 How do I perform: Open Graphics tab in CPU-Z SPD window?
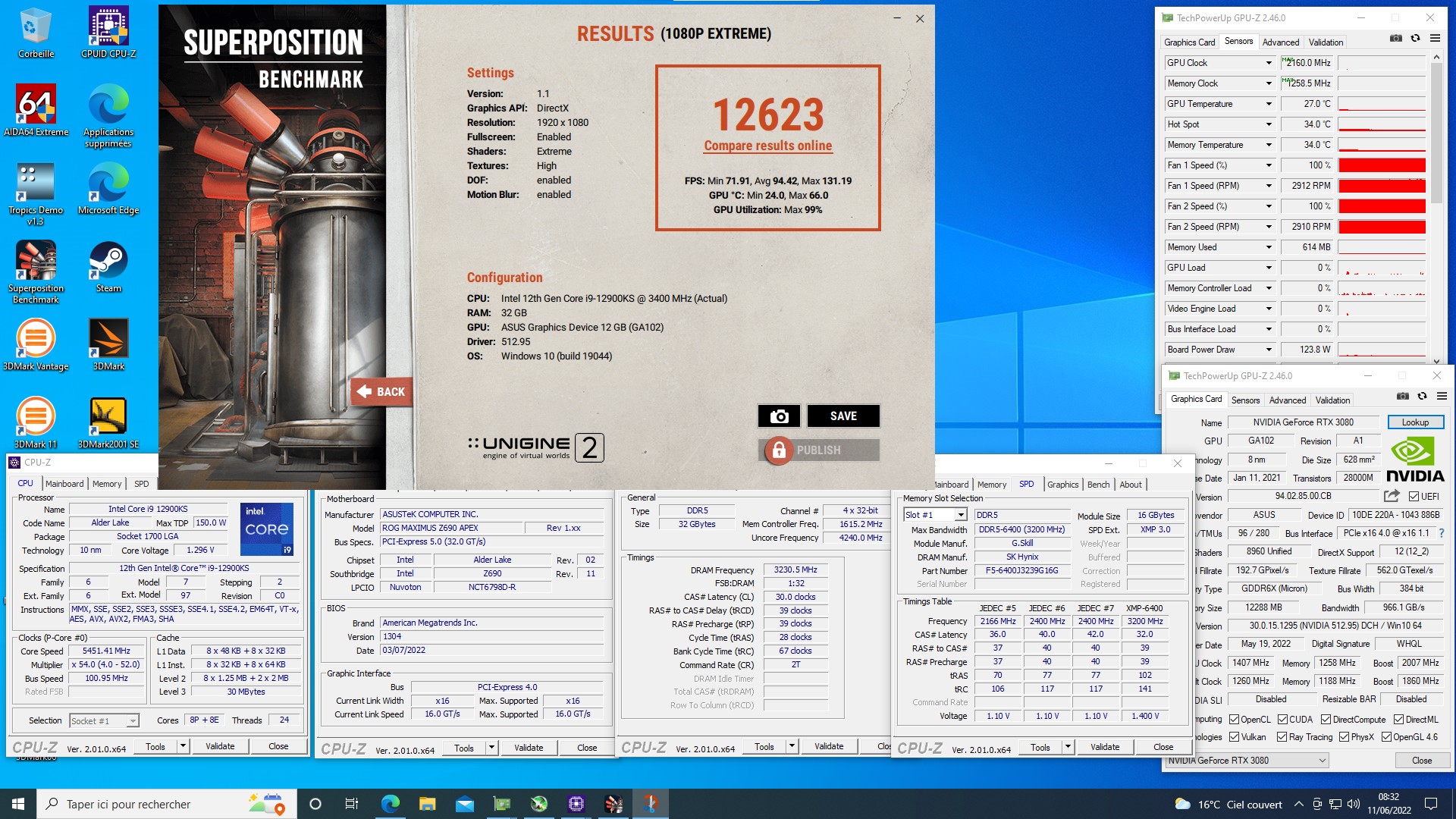pos(1062,485)
